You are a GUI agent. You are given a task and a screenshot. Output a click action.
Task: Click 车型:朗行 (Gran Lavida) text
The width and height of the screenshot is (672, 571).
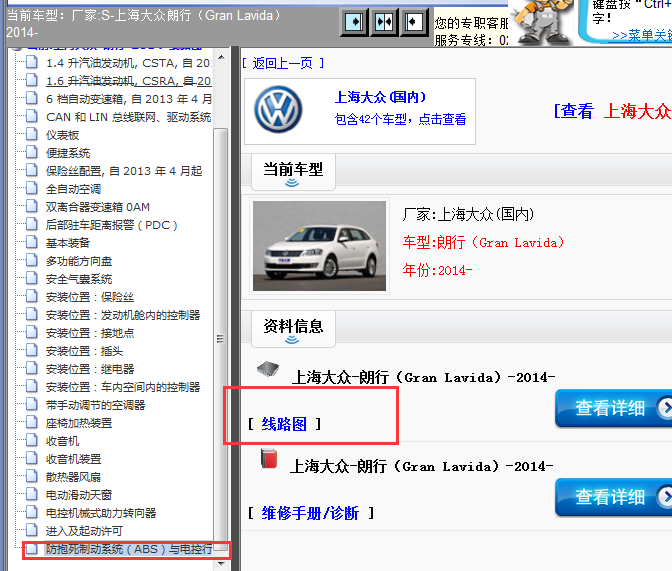pos(483,243)
